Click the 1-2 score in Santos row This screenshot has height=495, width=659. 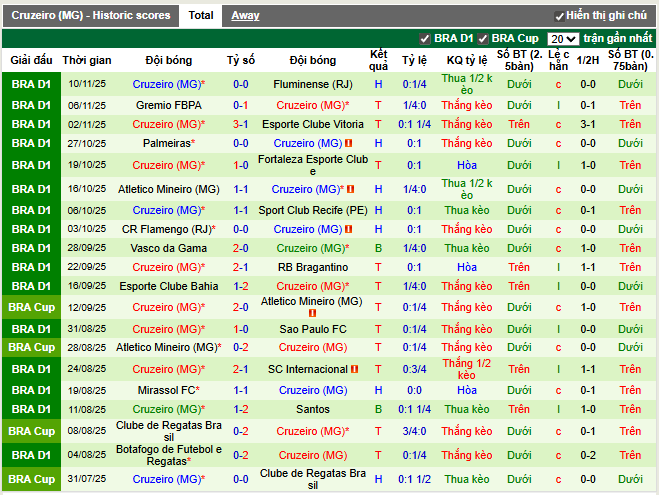[x=241, y=409]
